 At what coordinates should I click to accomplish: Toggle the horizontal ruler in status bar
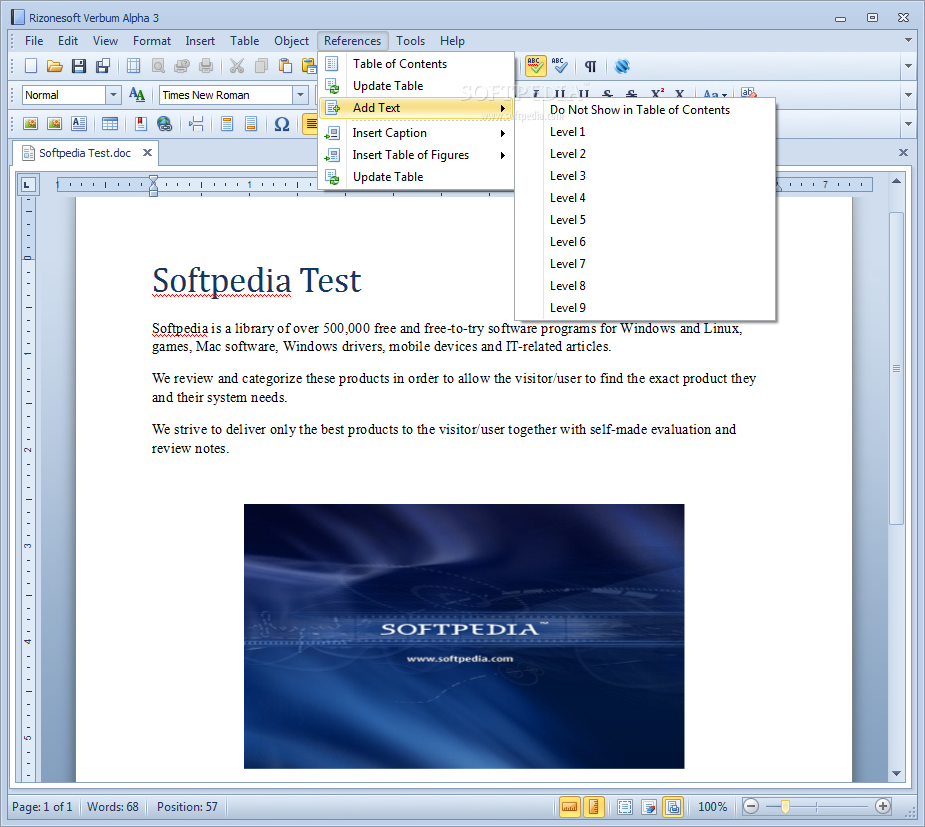tap(570, 807)
